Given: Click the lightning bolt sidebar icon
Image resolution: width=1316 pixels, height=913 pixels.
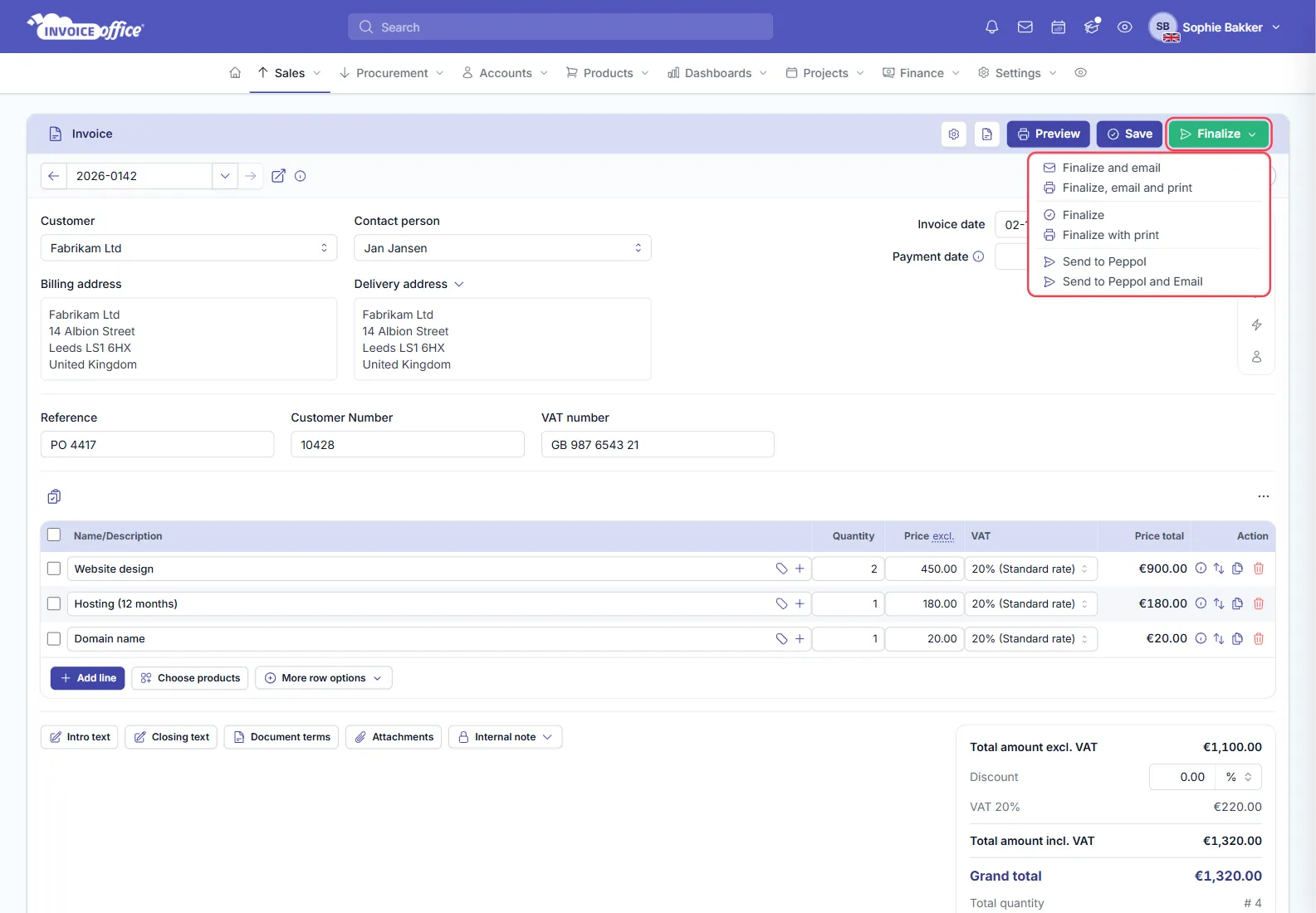Looking at the screenshot, I should pyautogui.click(x=1257, y=325).
